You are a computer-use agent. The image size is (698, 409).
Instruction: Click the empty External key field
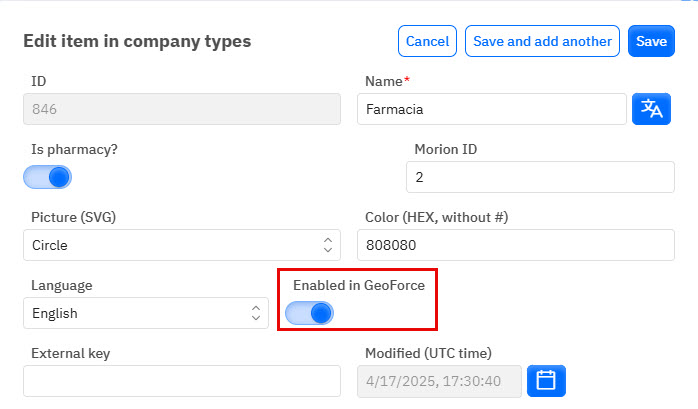coord(181,381)
